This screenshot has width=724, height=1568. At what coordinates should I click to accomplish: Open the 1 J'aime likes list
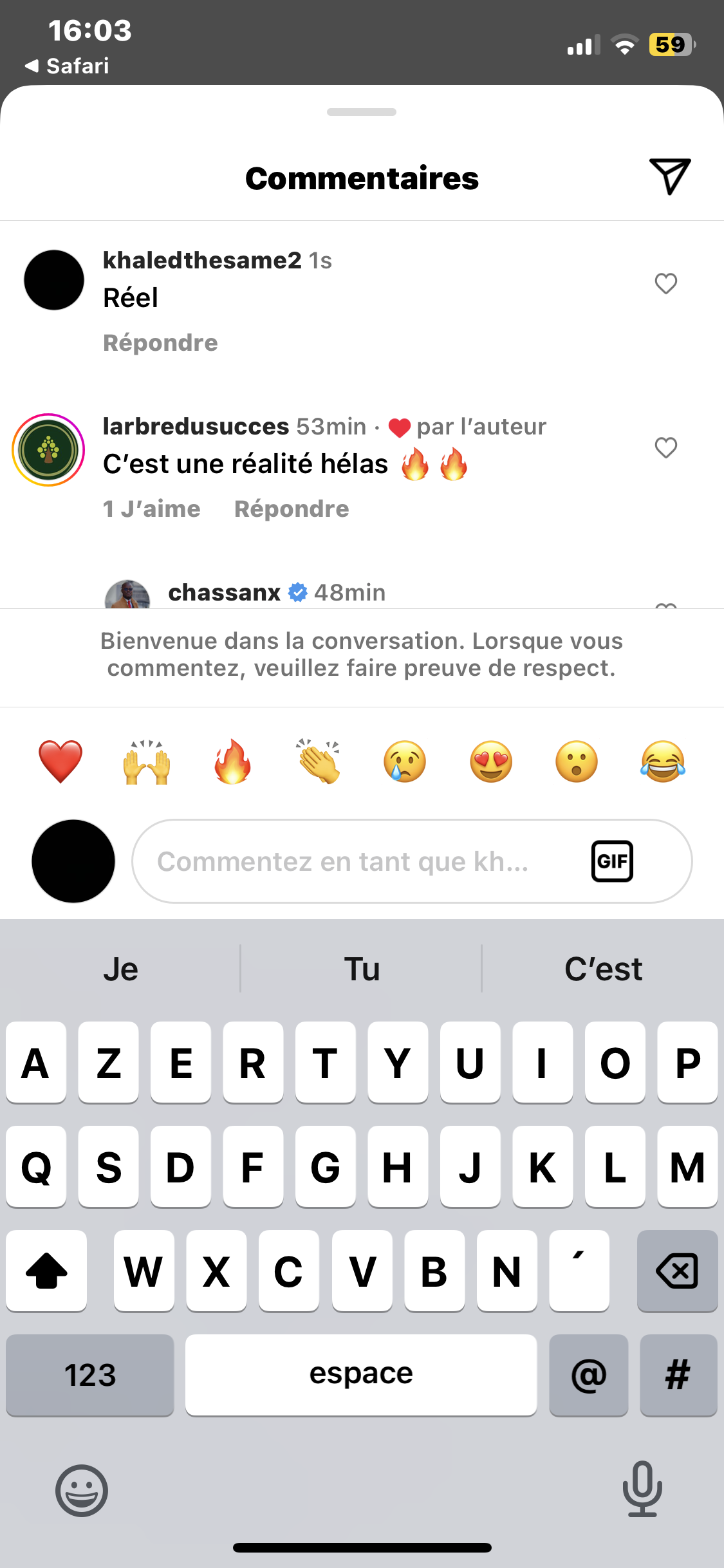152,509
